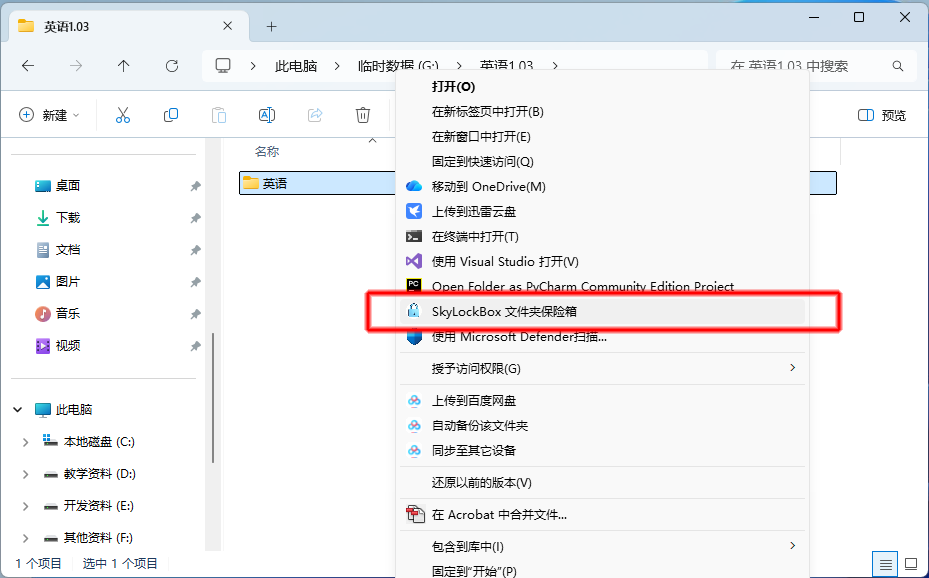Expand 开发资料 (E:) drive node

(x=25, y=506)
